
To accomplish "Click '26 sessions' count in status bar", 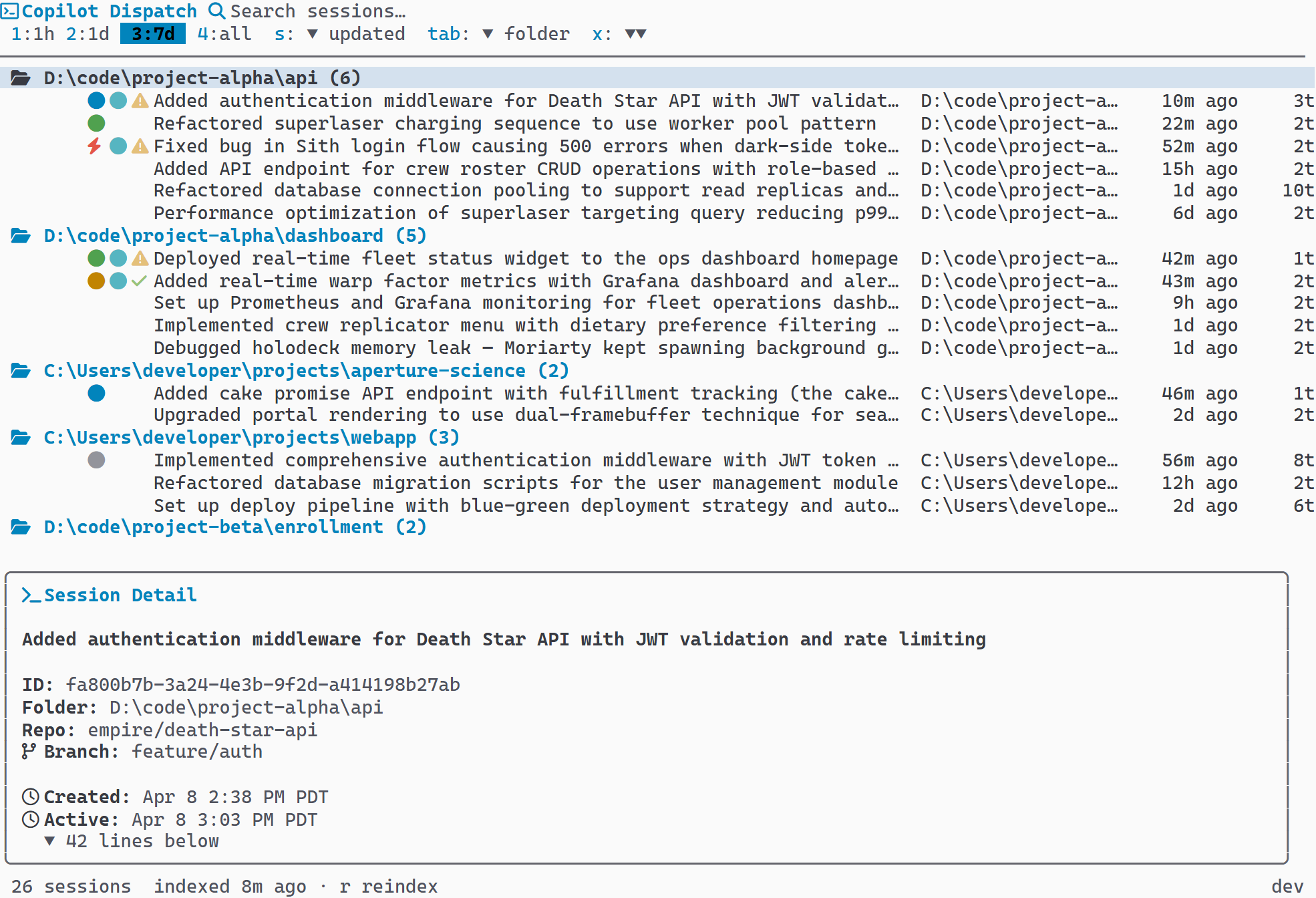I will pos(71,887).
